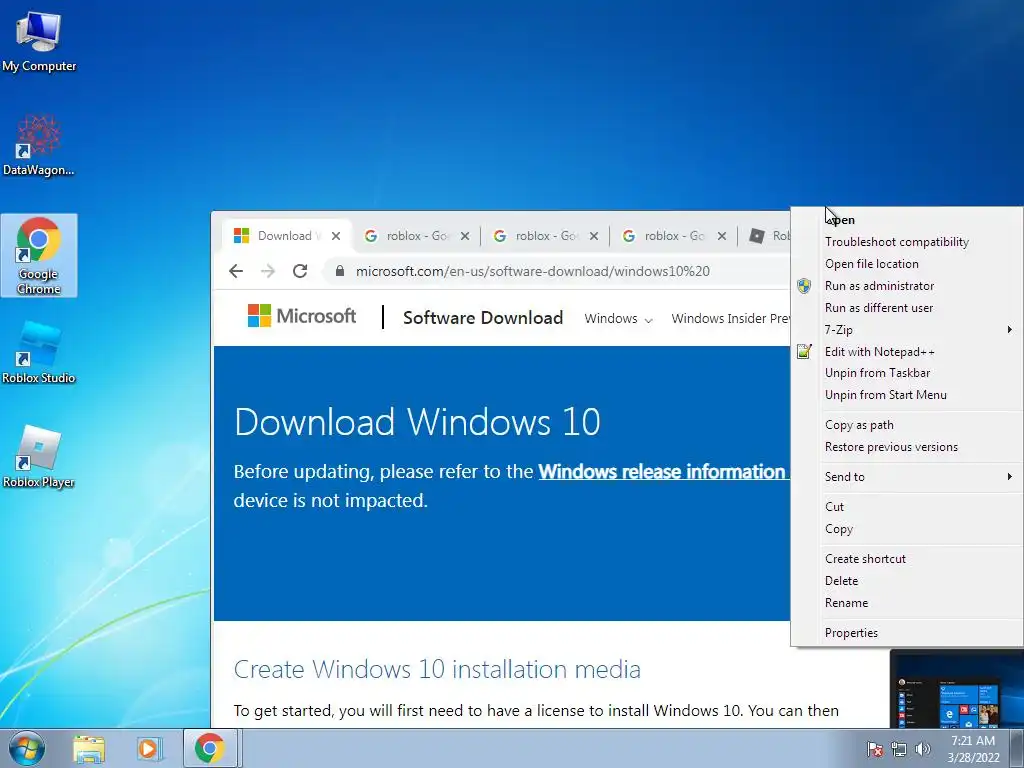
Task: Switch to the third roblox Google tab
Action: pyautogui.click(x=674, y=236)
